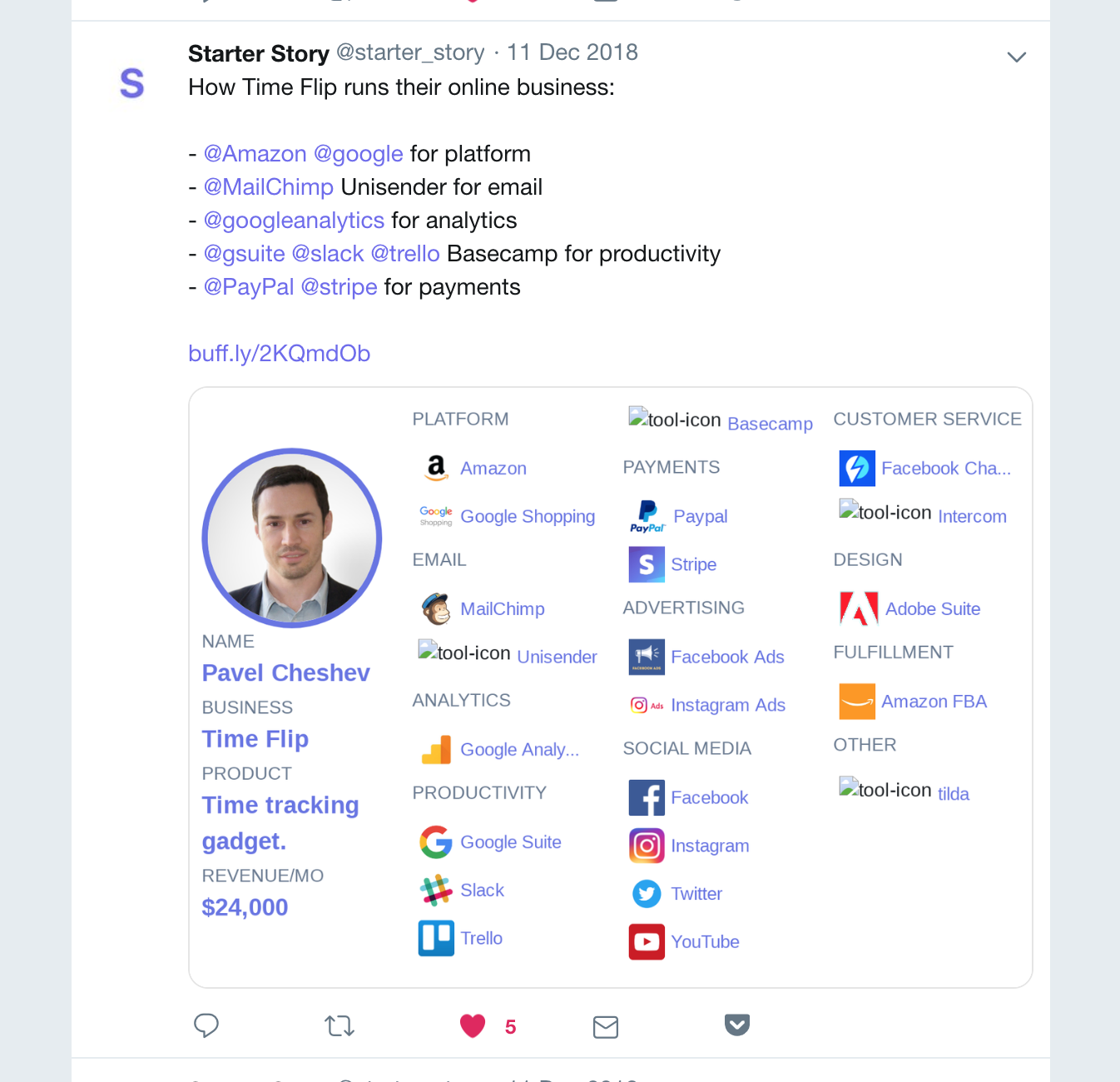Click the $24,000 revenue value
This screenshot has height=1082, width=1120.
(245, 907)
